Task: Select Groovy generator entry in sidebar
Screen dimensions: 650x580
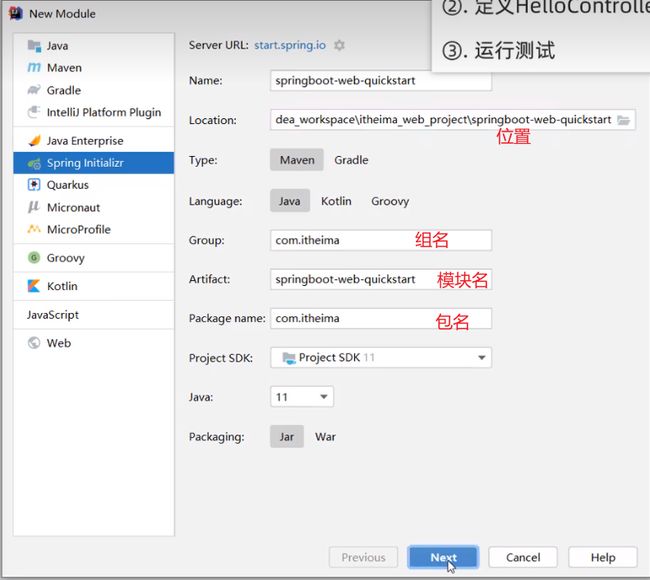Action: click(94, 257)
